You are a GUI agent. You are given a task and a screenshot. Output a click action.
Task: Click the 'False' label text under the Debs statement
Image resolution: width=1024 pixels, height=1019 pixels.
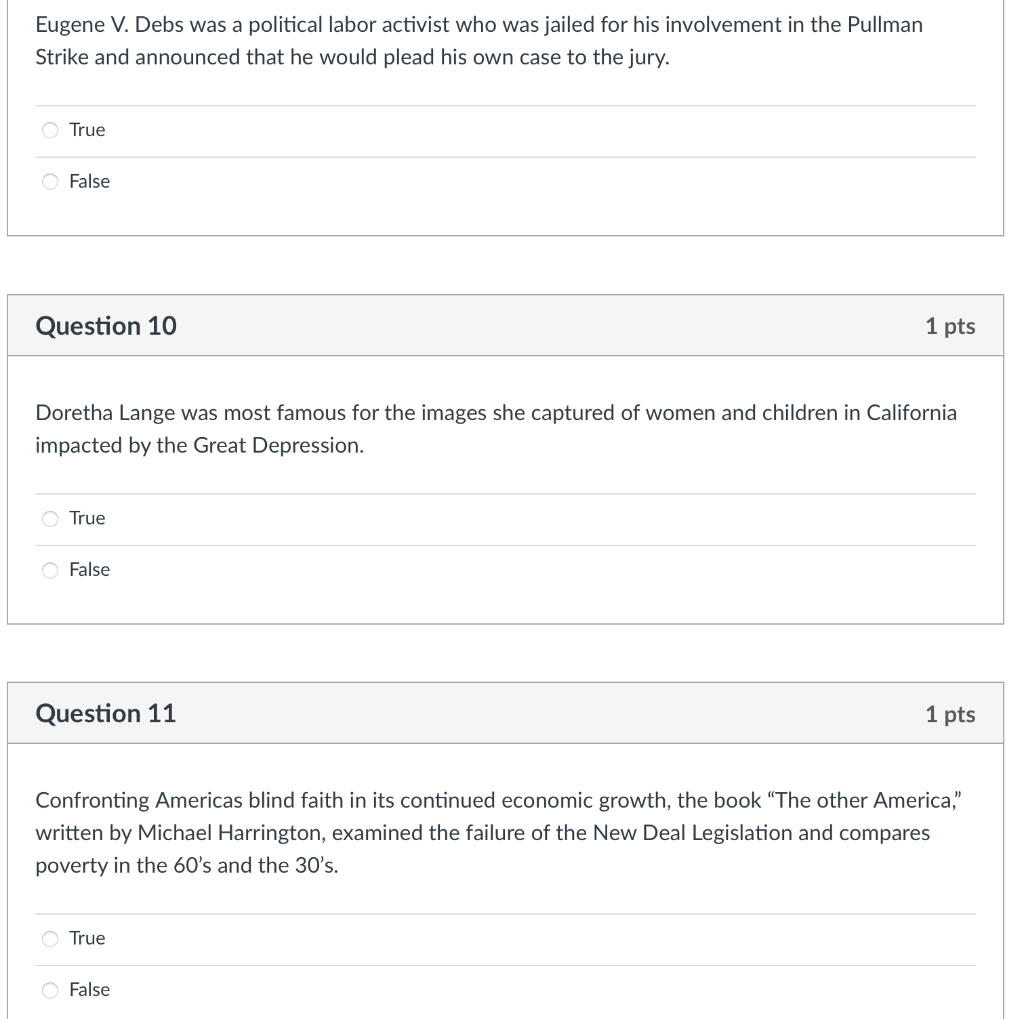[89, 182]
